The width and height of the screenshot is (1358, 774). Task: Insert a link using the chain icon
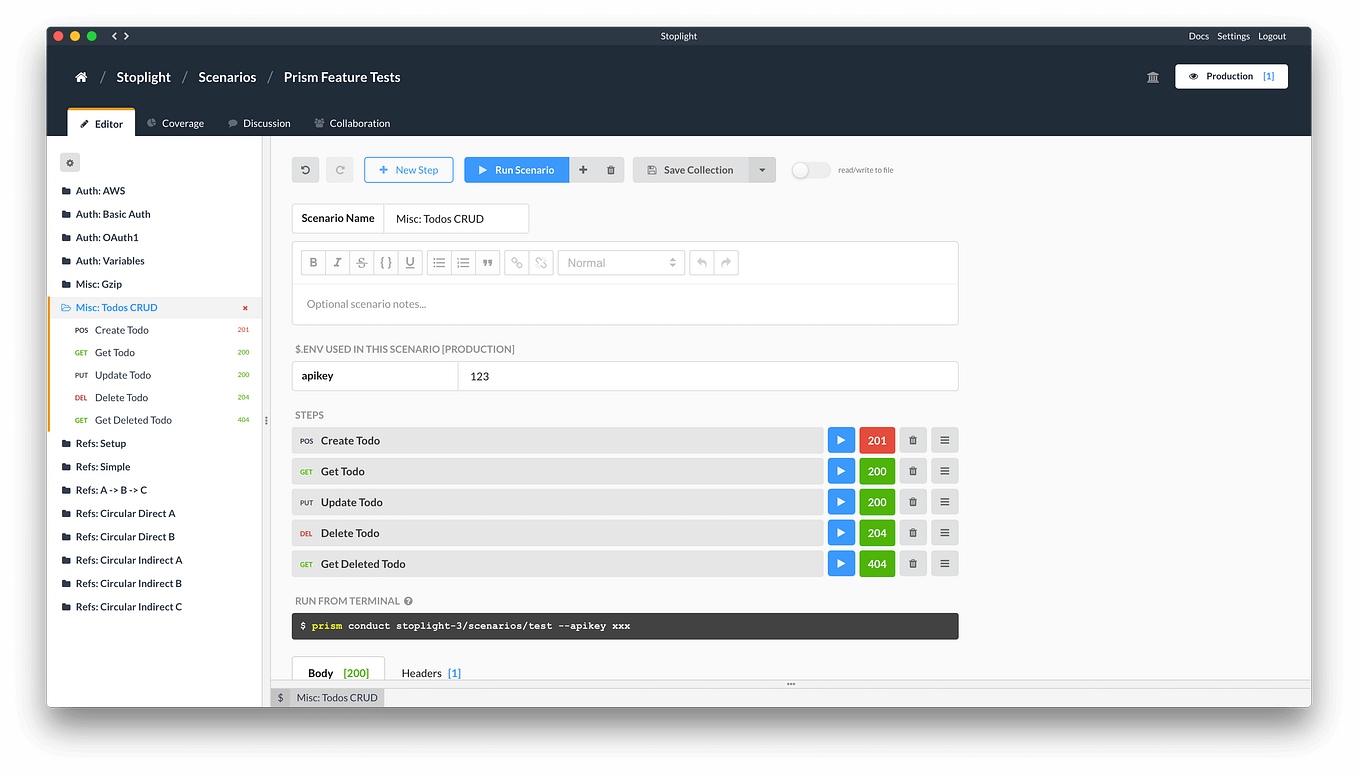click(x=516, y=262)
